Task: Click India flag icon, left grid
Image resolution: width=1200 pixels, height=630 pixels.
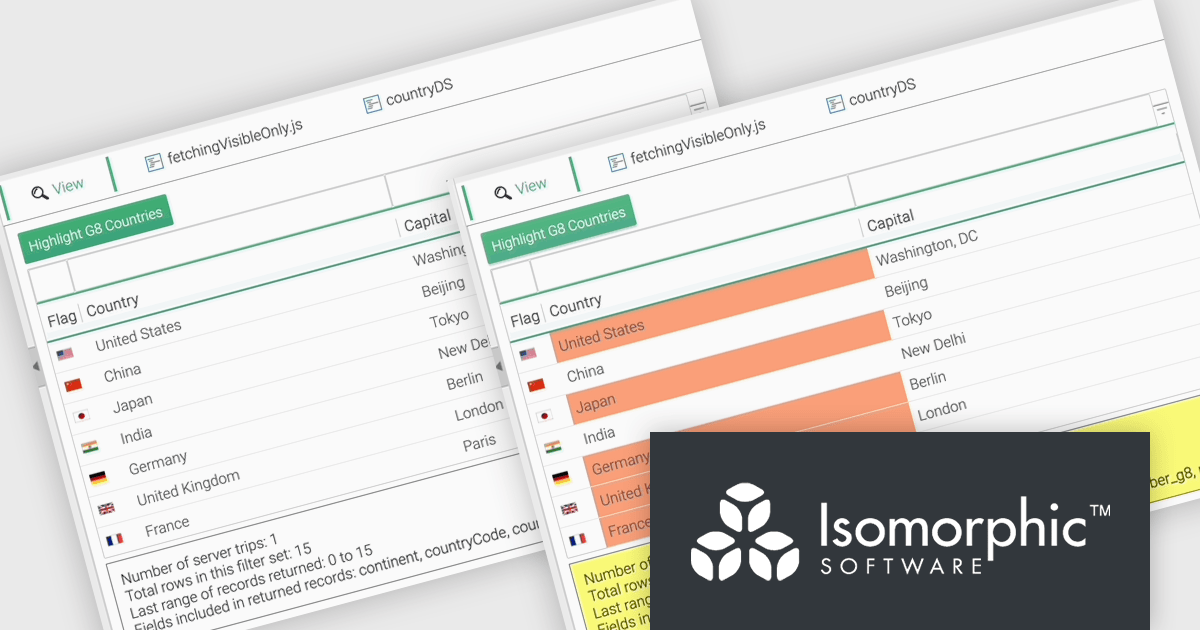Action: 89,447
